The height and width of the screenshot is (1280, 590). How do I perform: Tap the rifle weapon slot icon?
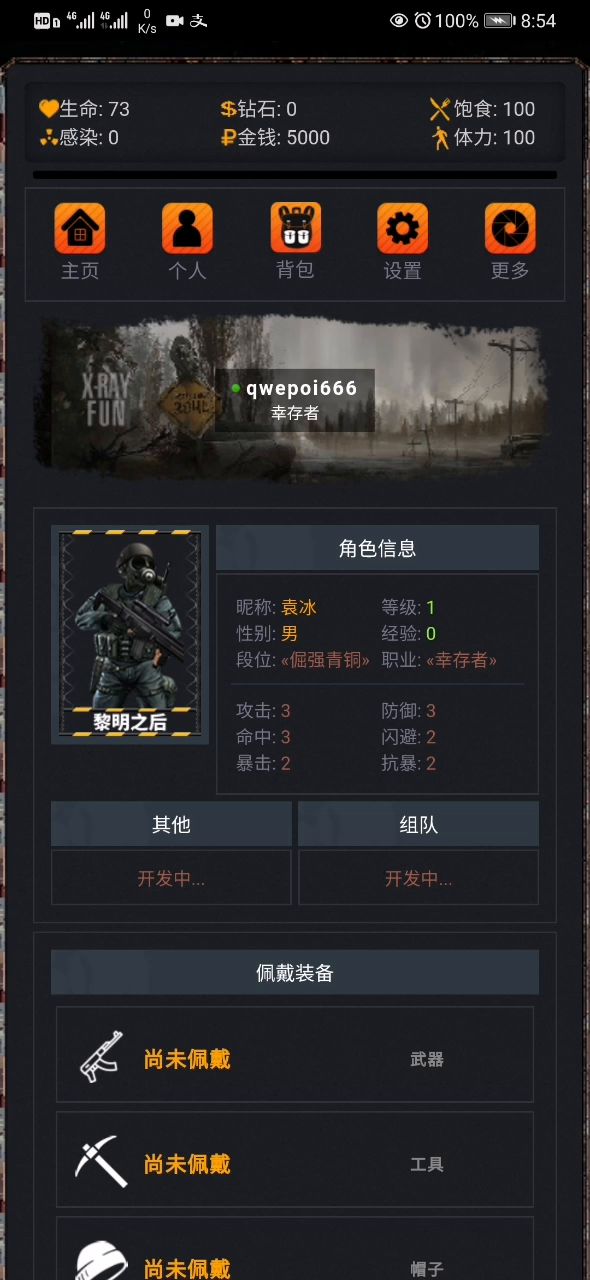point(101,1056)
